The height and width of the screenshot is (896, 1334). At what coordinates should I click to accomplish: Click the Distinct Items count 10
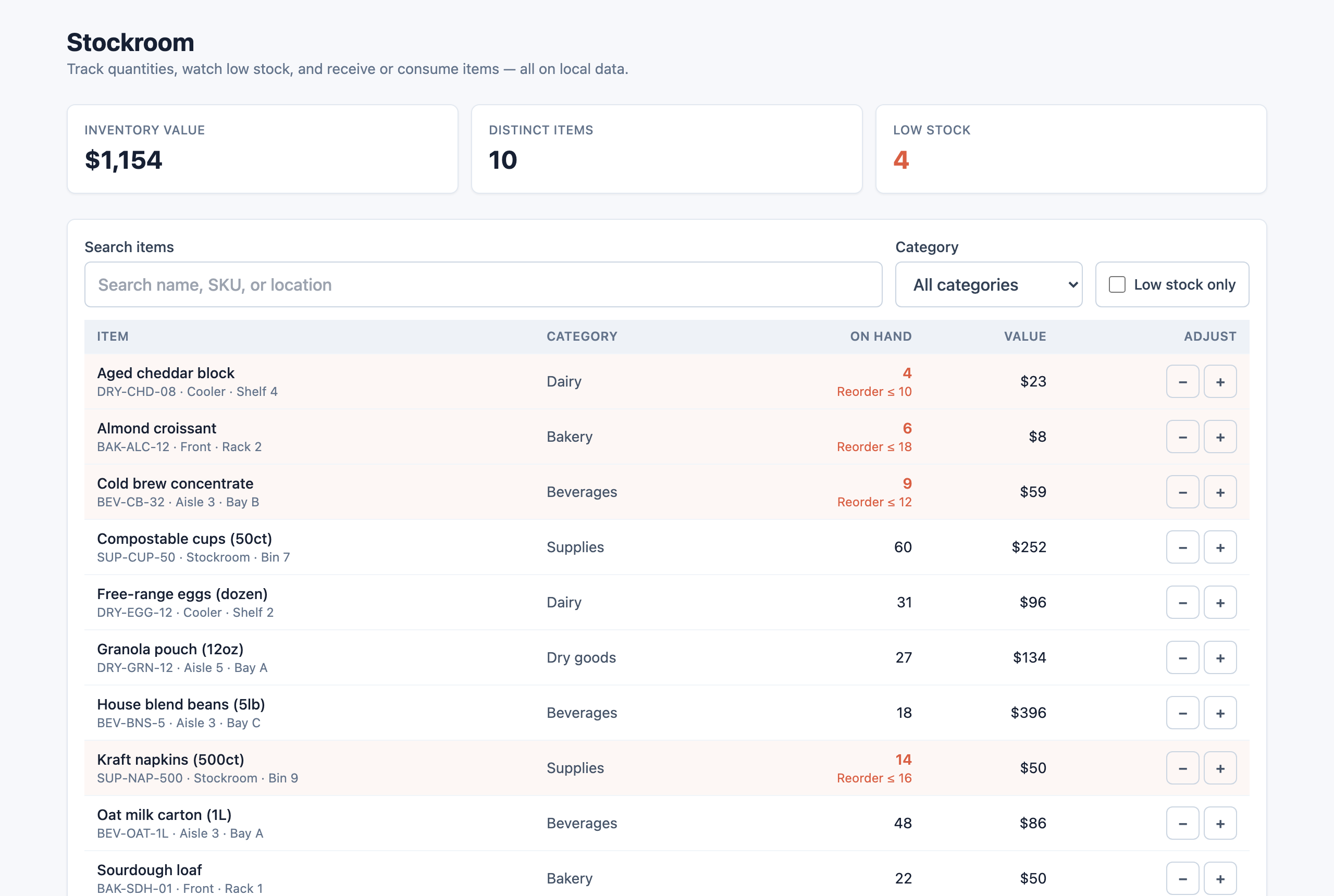tap(503, 160)
